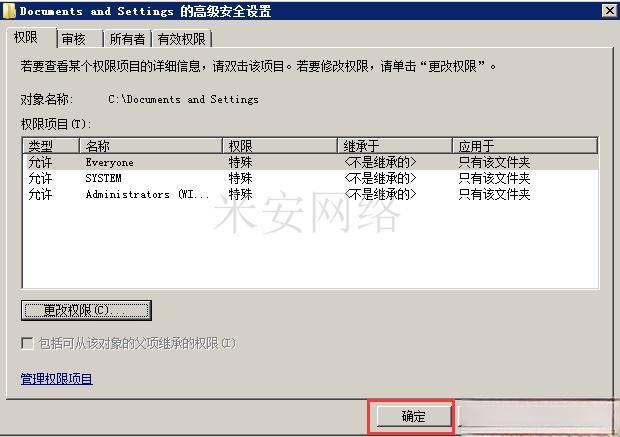This screenshot has height=437, width=620.
Task: Click <不是继承的> in the Everyone row
Action: [x=380, y=162]
